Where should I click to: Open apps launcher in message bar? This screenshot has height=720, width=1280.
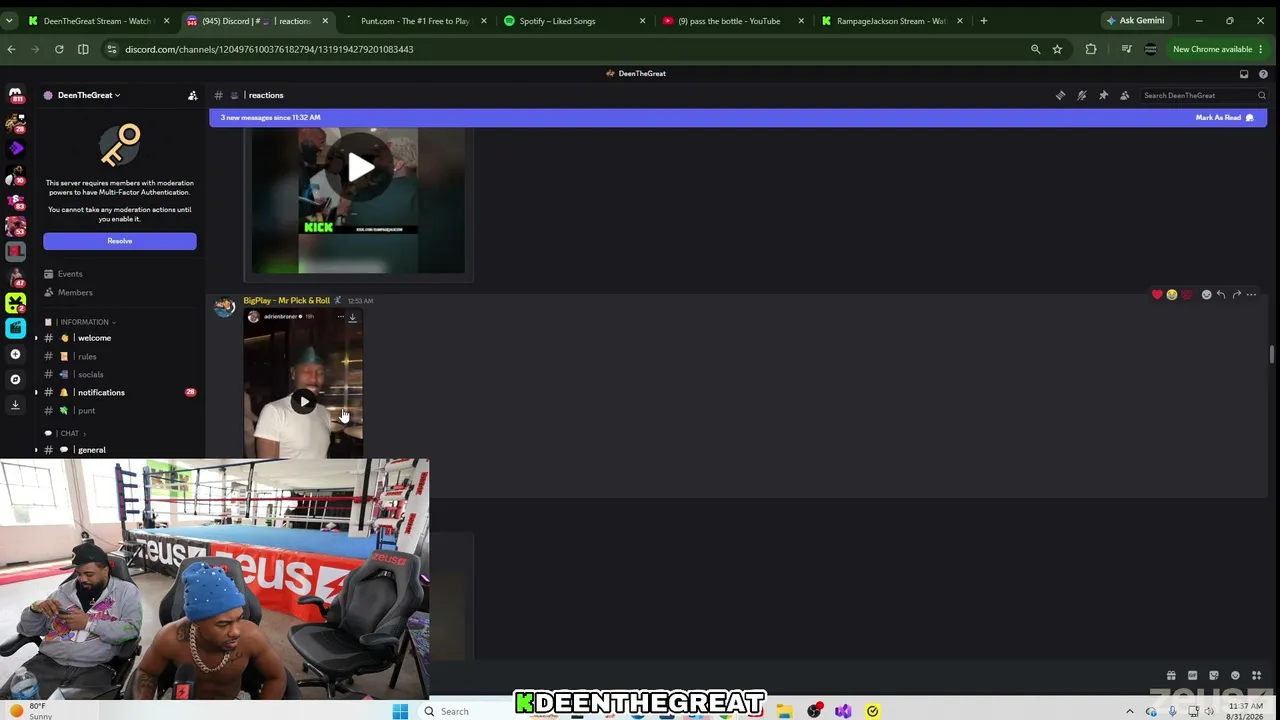click(x=1257, y=676)
